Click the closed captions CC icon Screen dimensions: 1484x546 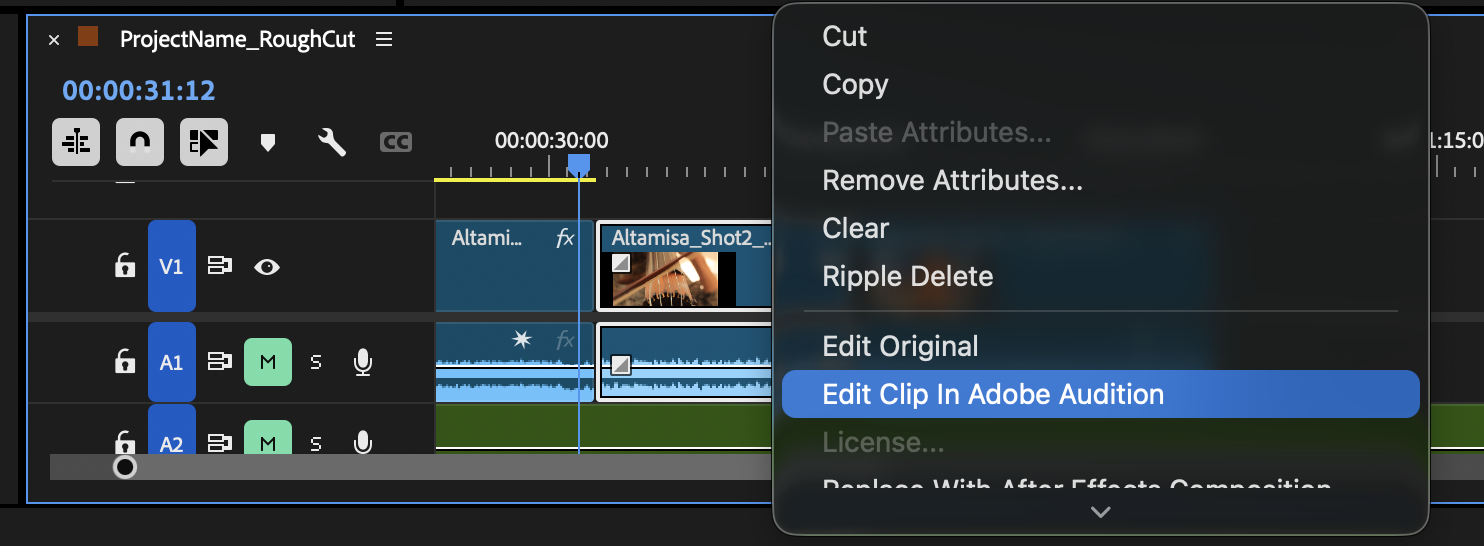pyautogui.click(x=396, y=143)
